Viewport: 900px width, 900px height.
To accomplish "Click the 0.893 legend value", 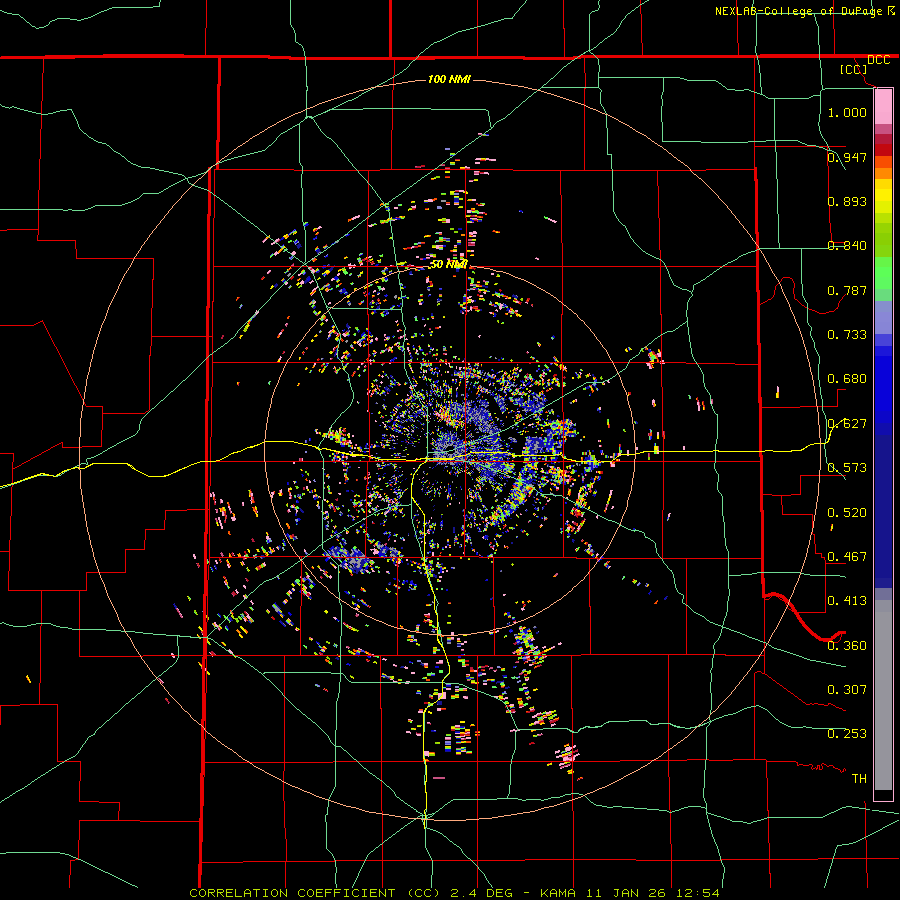I will (x=847, y=201).
